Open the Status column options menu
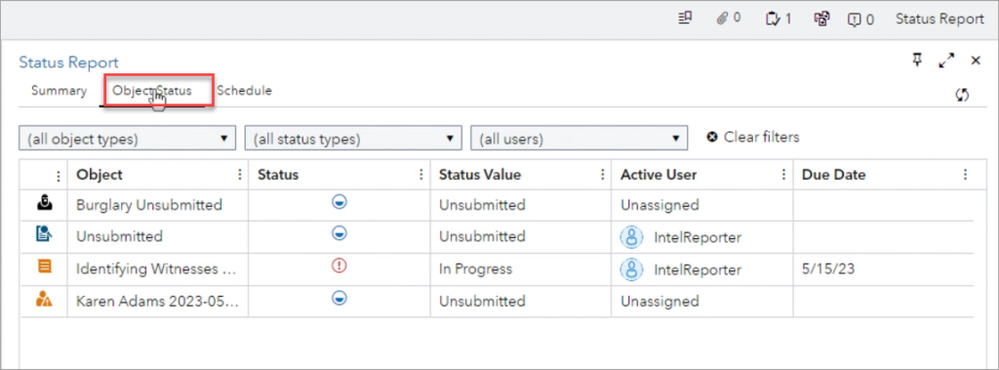This screenshot has width=999, height=370. [x=420, y=174]
